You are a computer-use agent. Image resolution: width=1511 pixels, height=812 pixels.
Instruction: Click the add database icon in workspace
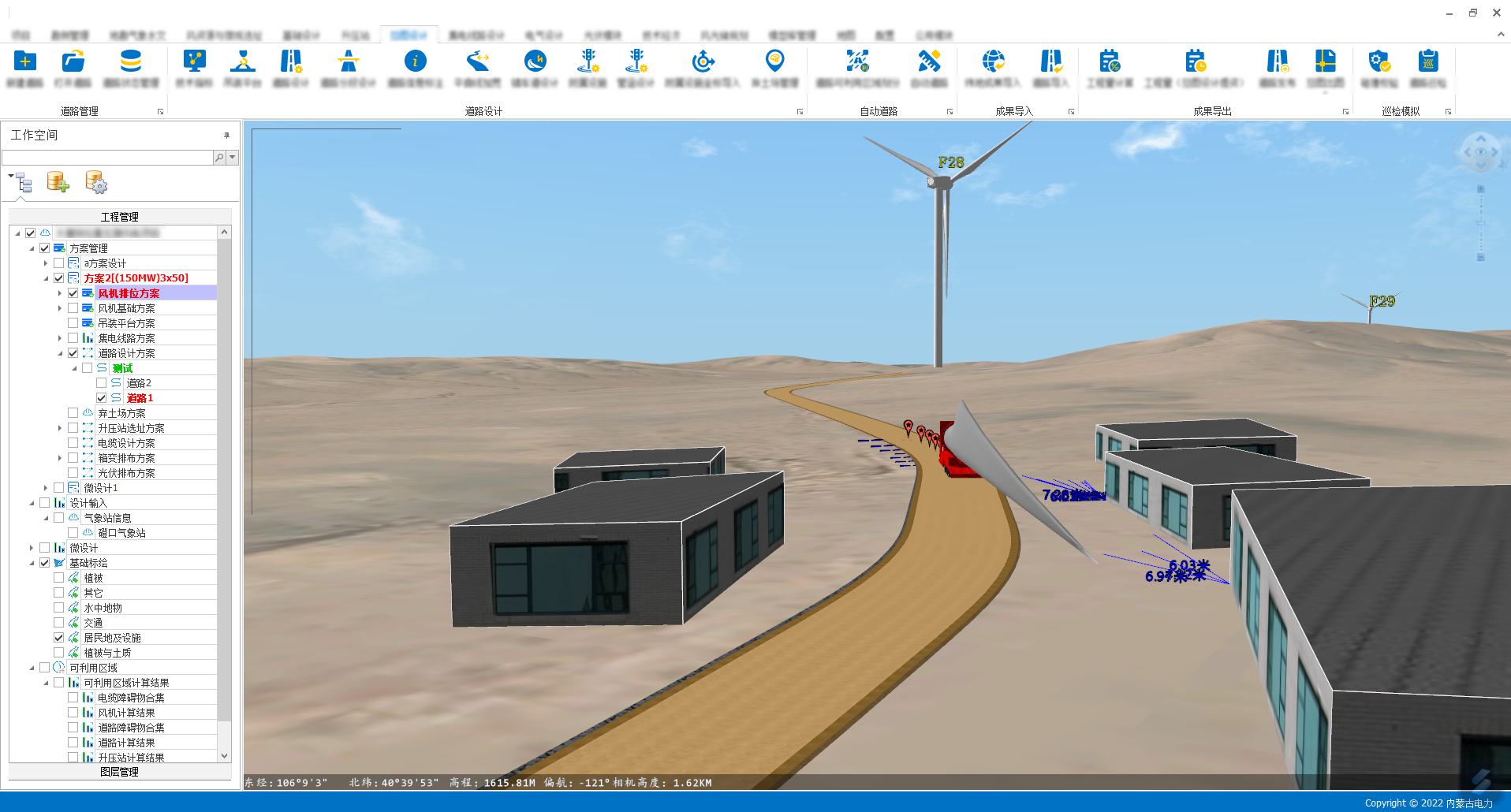58,182
